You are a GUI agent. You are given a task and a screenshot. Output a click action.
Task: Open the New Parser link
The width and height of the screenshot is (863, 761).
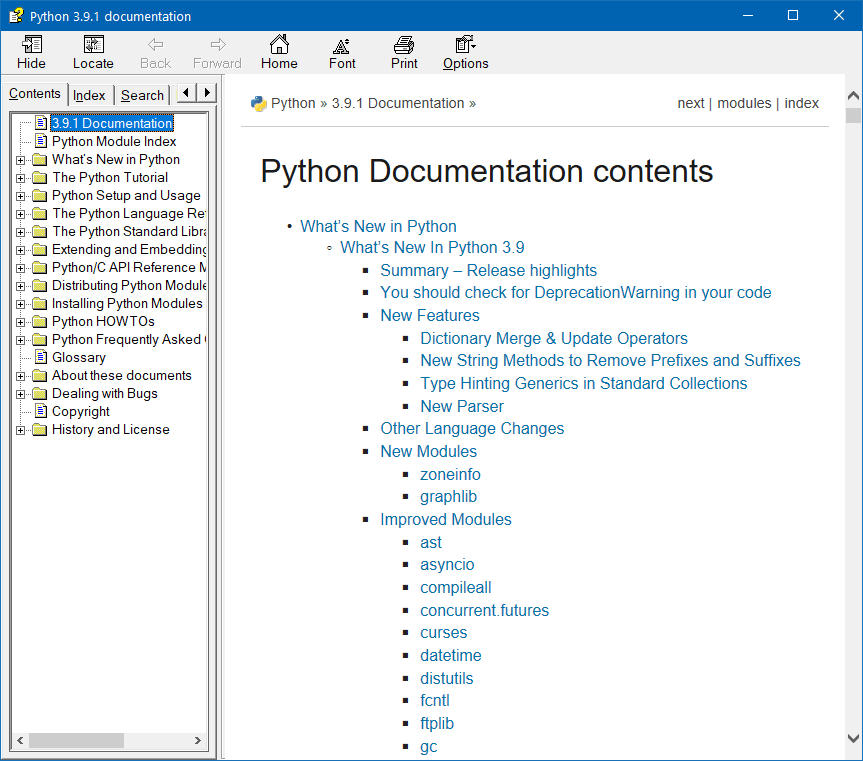click(462, 406)
